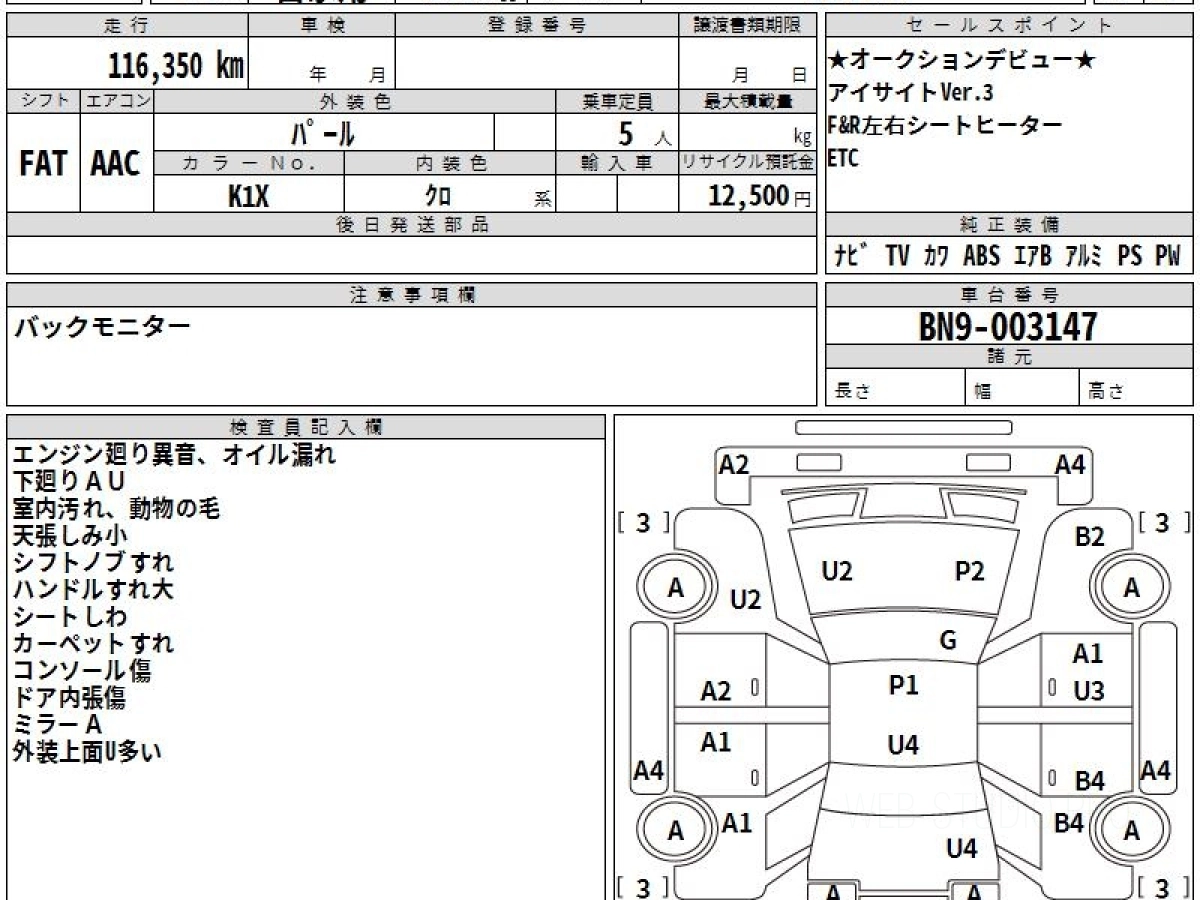Select the アイサイトVer.3 line
The height and width of the screenshot is (900, 1200).
coord(911,93)
